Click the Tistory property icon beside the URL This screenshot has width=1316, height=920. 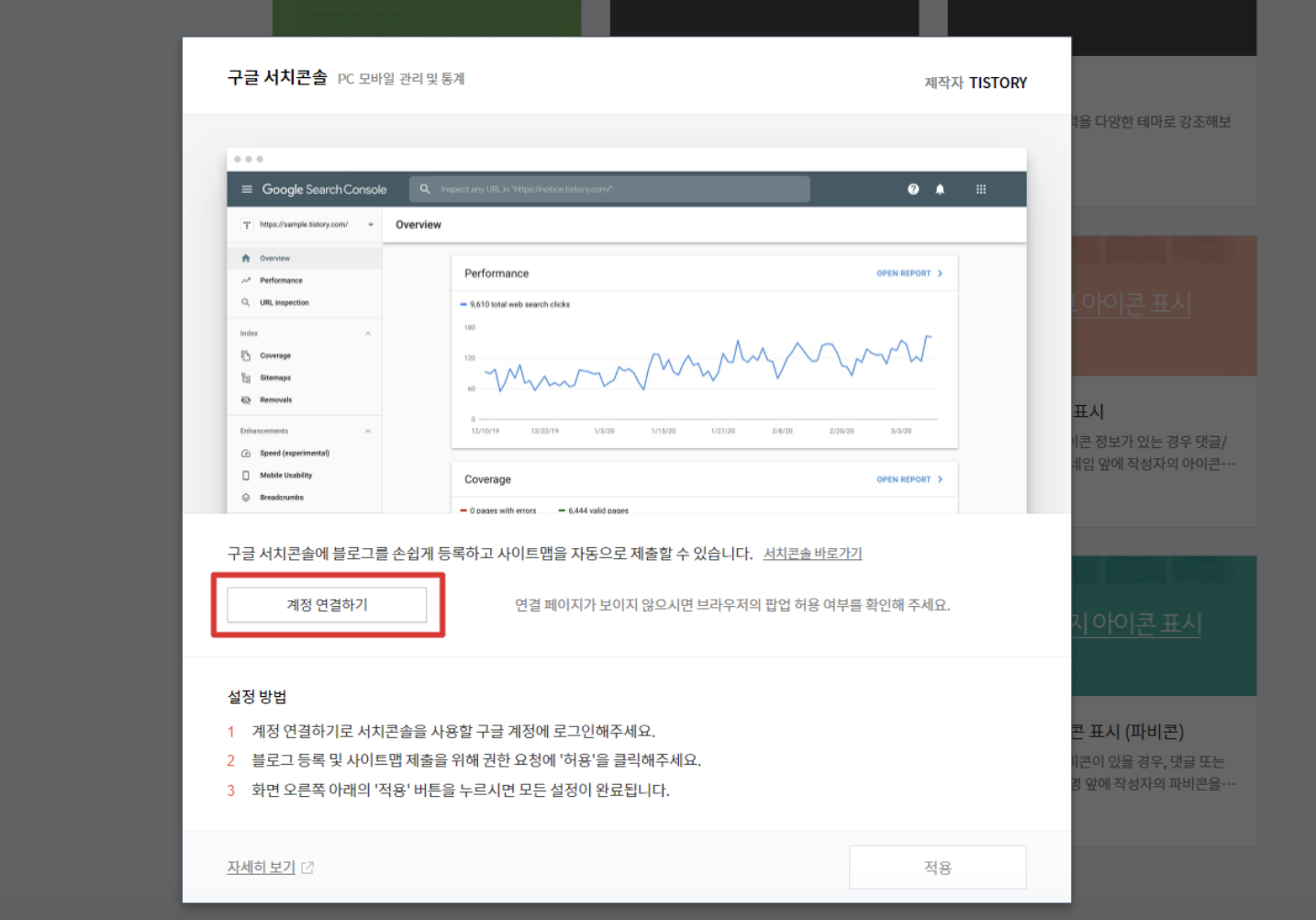pyautogui.click(x=246, y=225)
